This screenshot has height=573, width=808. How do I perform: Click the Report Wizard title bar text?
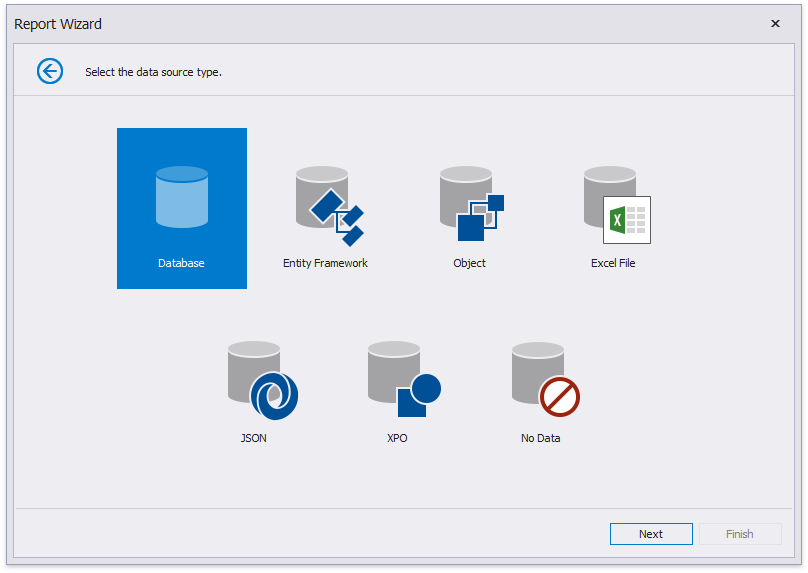[58, 24]
